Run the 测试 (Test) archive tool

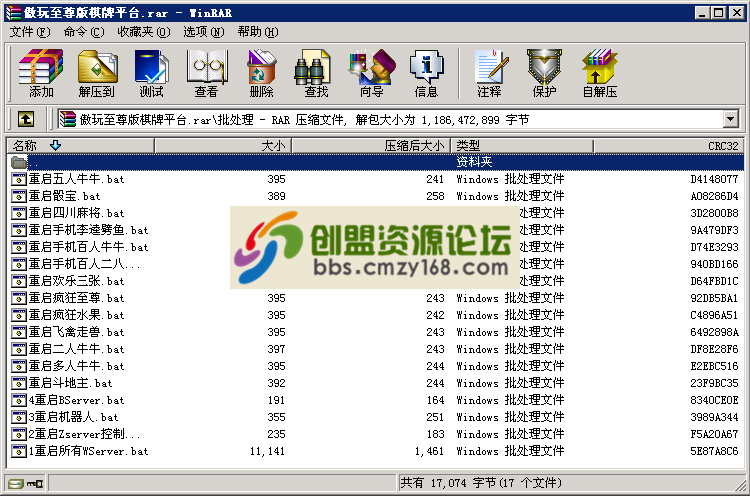point(152,73)
